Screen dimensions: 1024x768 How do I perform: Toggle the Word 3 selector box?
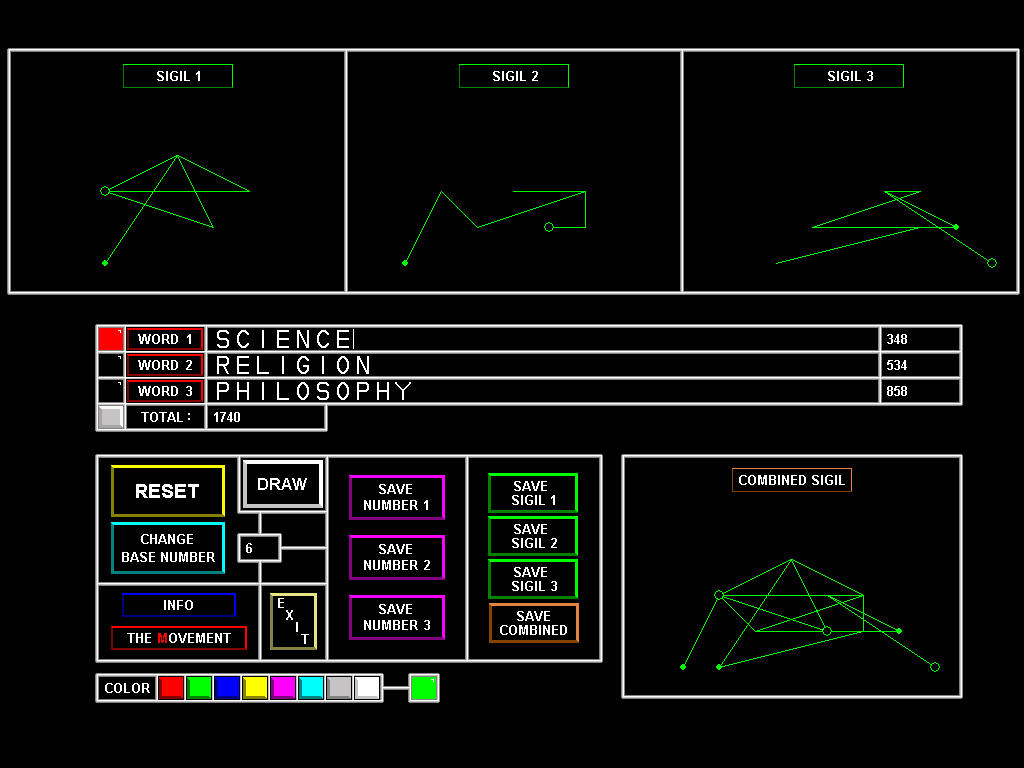110,391
